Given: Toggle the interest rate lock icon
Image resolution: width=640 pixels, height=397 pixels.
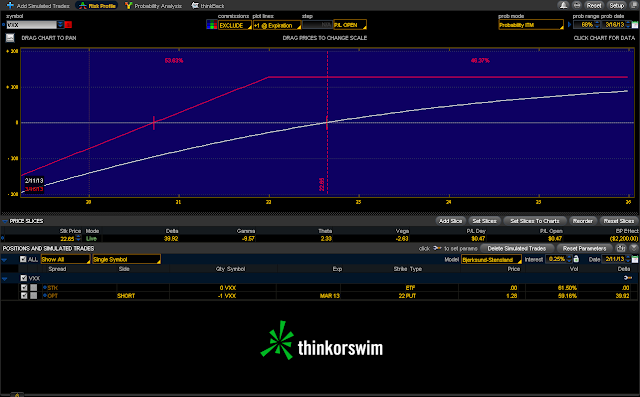Looking at the screenshot, I should click(x=576, y=259).
